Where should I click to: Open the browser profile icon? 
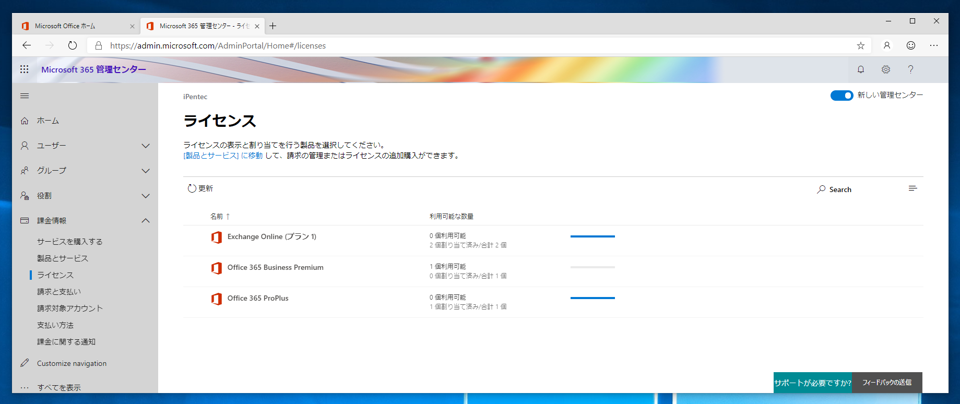[x=887, y=45]
